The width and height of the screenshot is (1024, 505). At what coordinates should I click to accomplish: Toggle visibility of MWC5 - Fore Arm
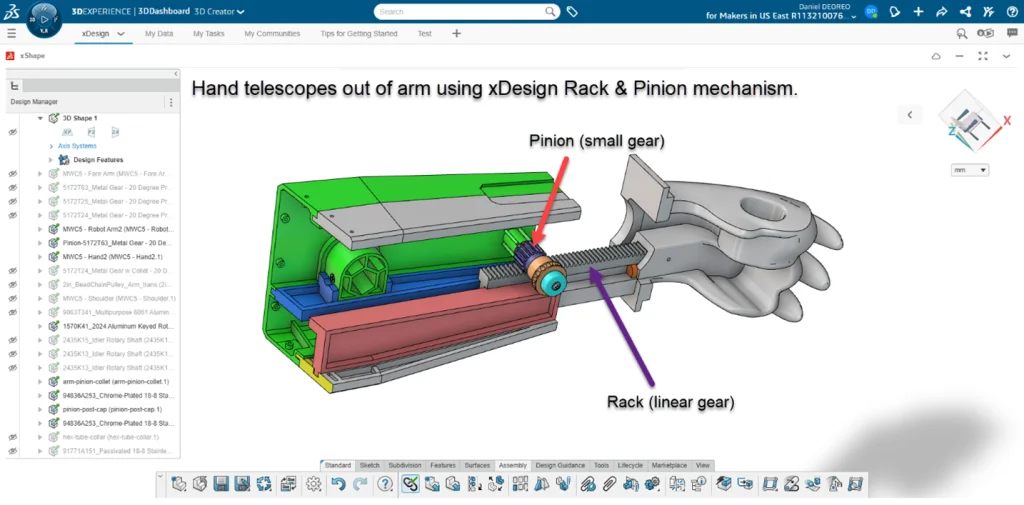pyautogui.click(x=13, y=173)
